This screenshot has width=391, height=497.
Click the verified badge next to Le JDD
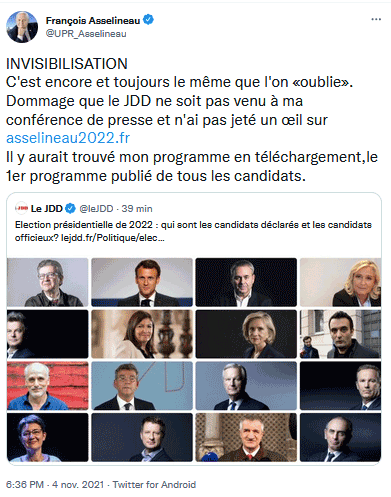[70, 209]
